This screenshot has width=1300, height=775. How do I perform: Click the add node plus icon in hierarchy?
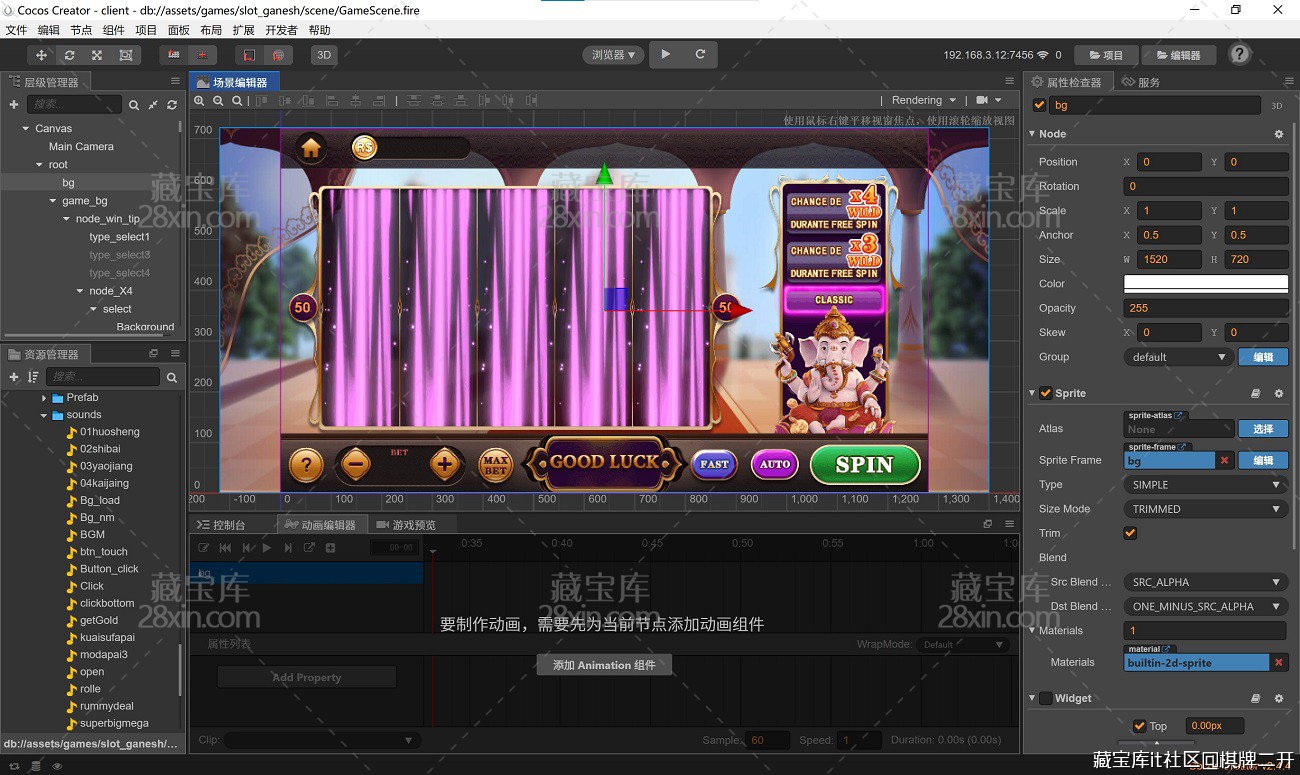(14, 104)
